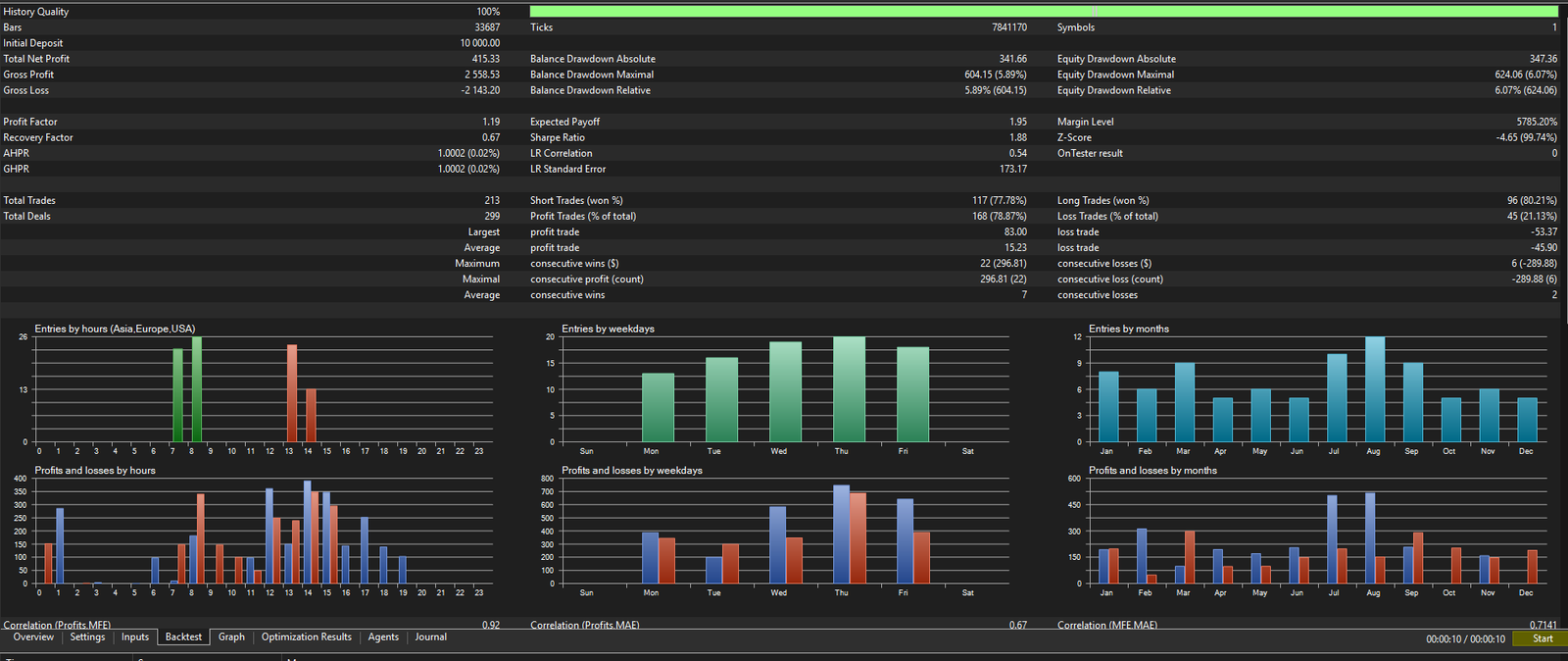This screenshot has height=661, width=1568.
Task: Select the Entries by weekdays chart title
Action: pyautogui.click(x=608, y=329)
